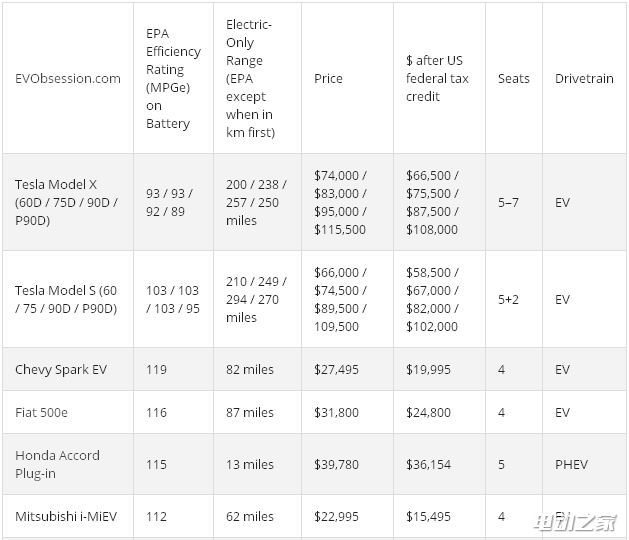Click the PHEV drivetrain cell
Image resolution: width=629 pixels, height=540 pixels.
[x=571, y=464]
